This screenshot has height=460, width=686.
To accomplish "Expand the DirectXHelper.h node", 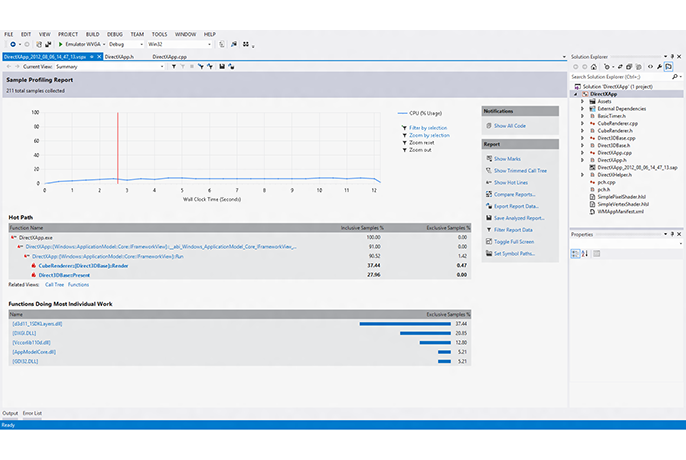I will [x=582, y=175].
